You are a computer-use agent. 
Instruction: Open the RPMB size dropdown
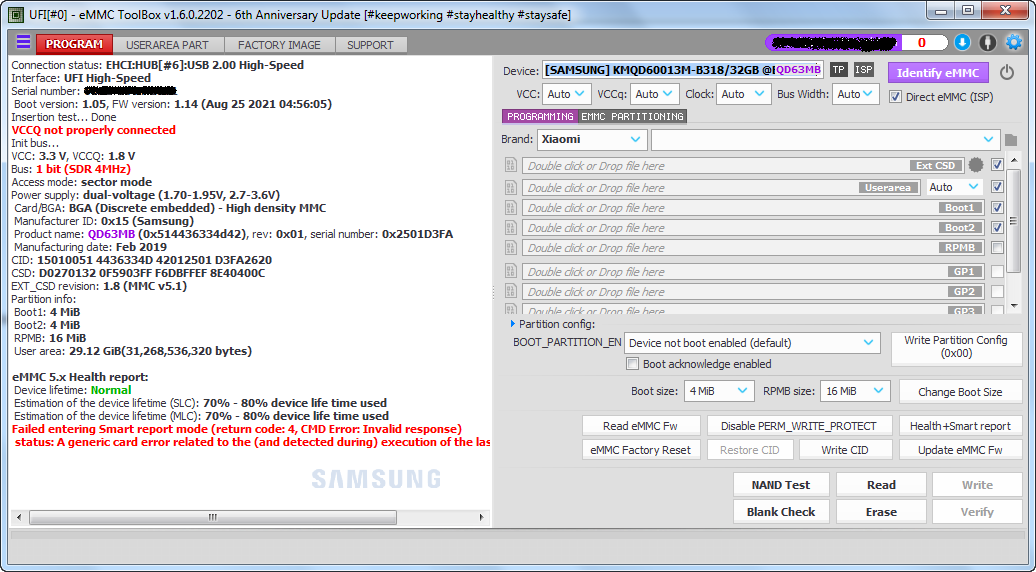[x=855, y=391]
